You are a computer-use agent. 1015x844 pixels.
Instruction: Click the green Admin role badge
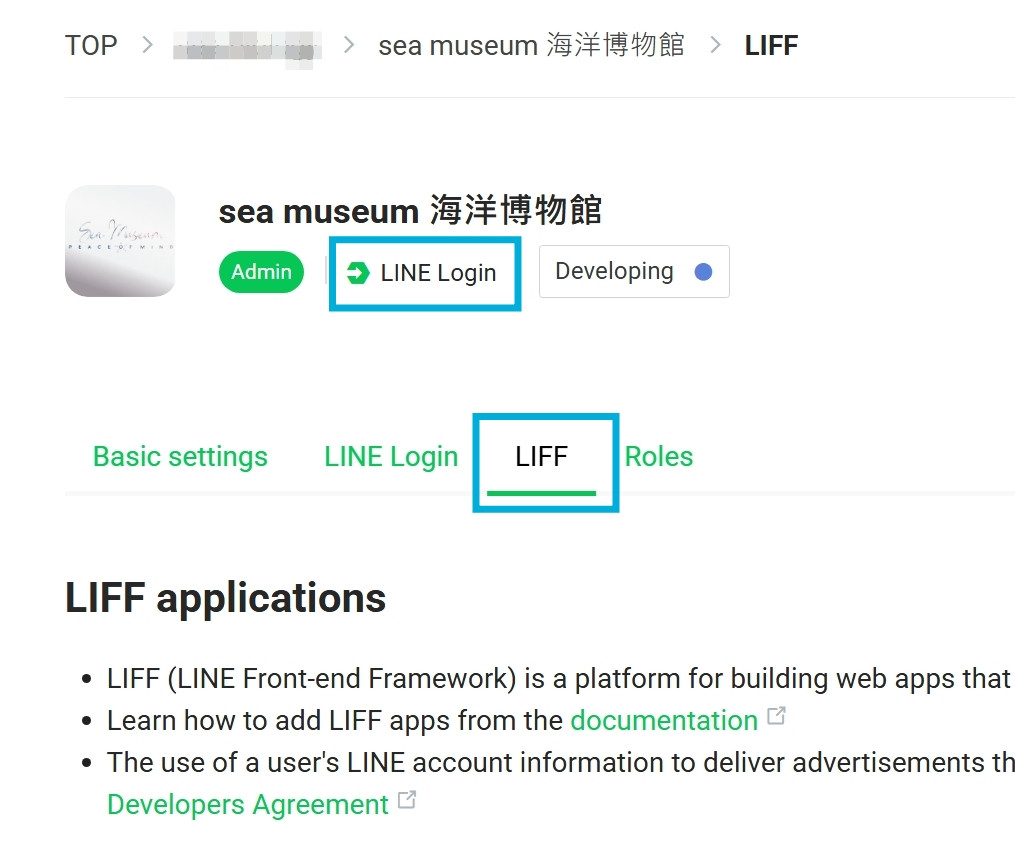261,272
